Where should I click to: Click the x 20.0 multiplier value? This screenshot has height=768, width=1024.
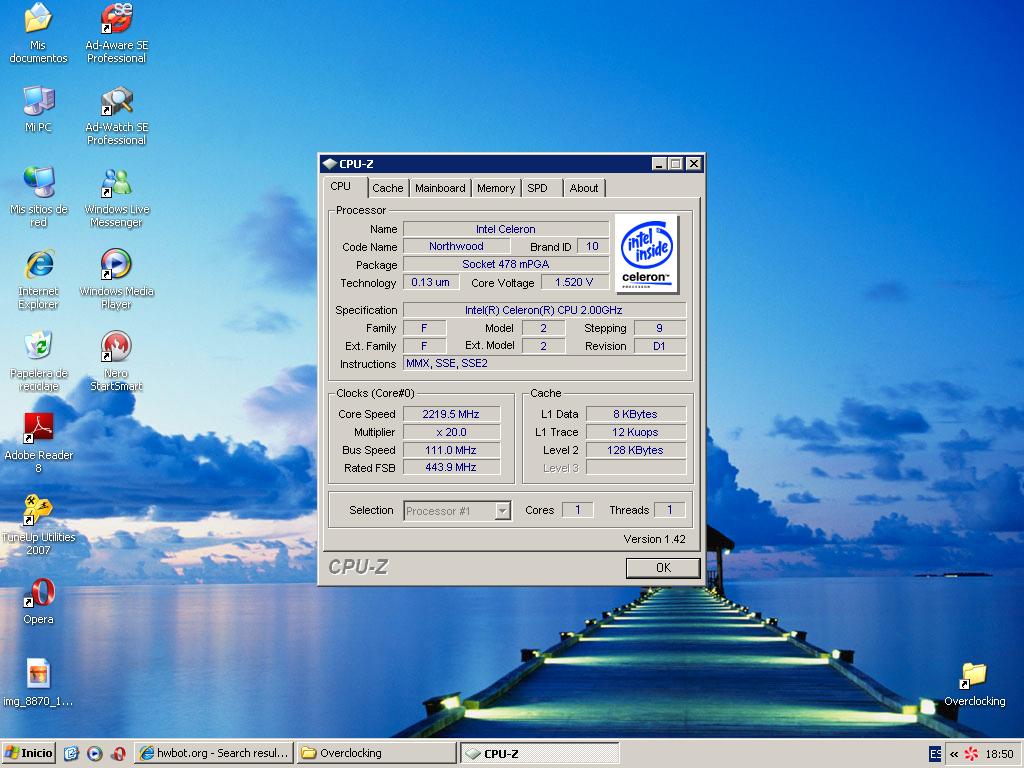(451, 432)
